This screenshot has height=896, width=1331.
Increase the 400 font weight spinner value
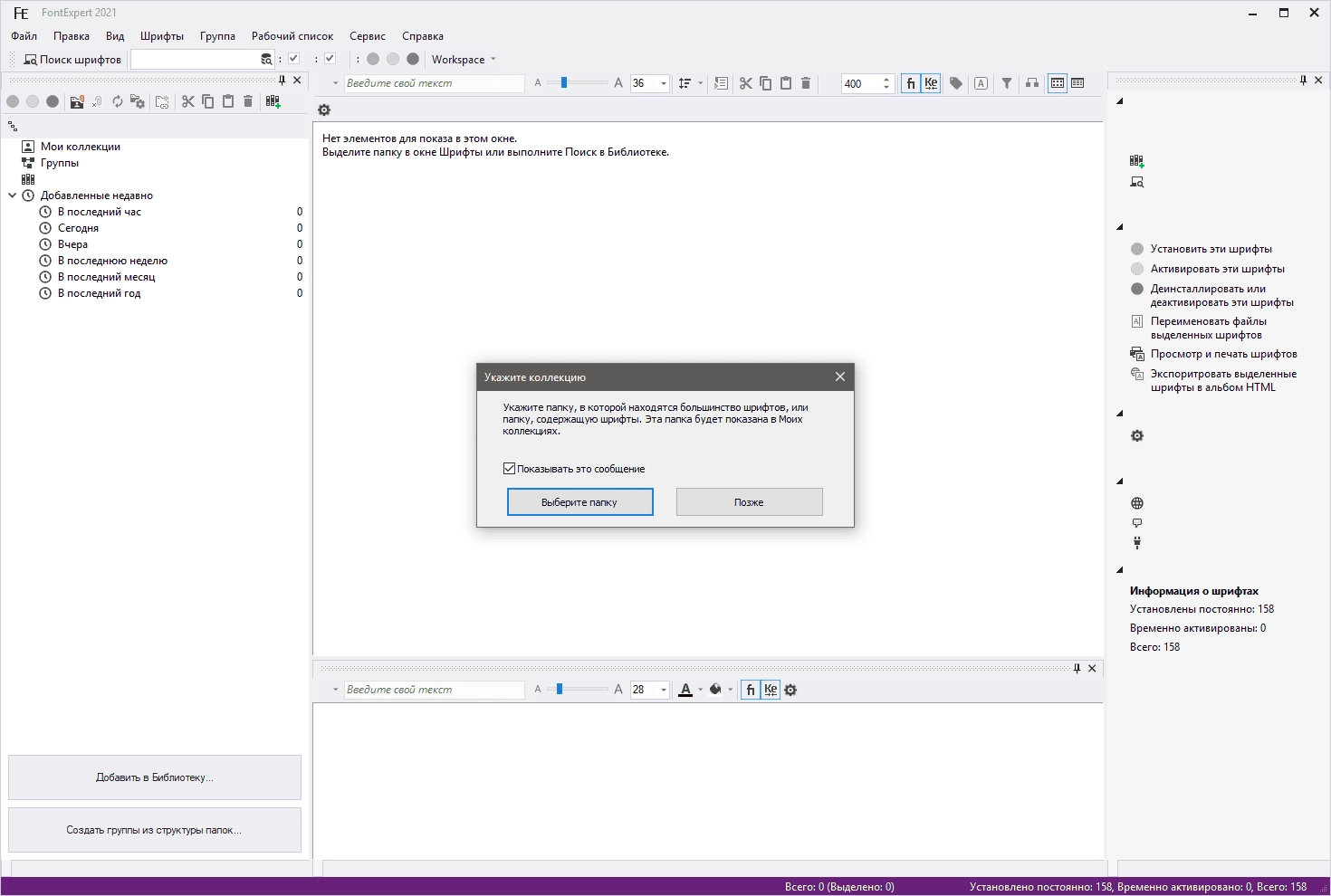(886, 80)
